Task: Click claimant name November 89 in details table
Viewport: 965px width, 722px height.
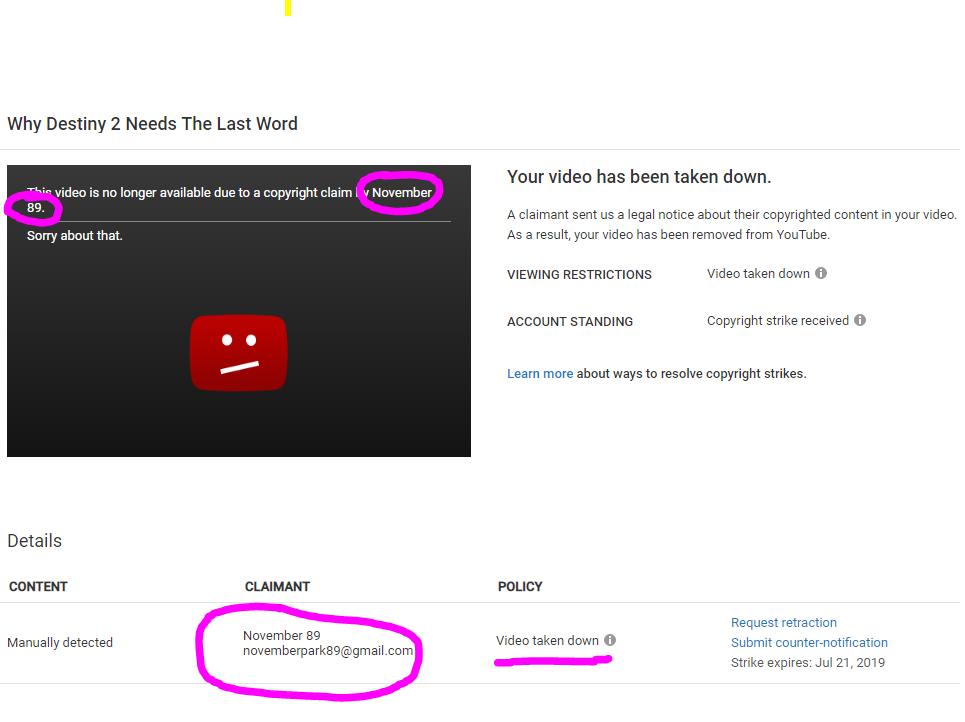Action: 281,635
